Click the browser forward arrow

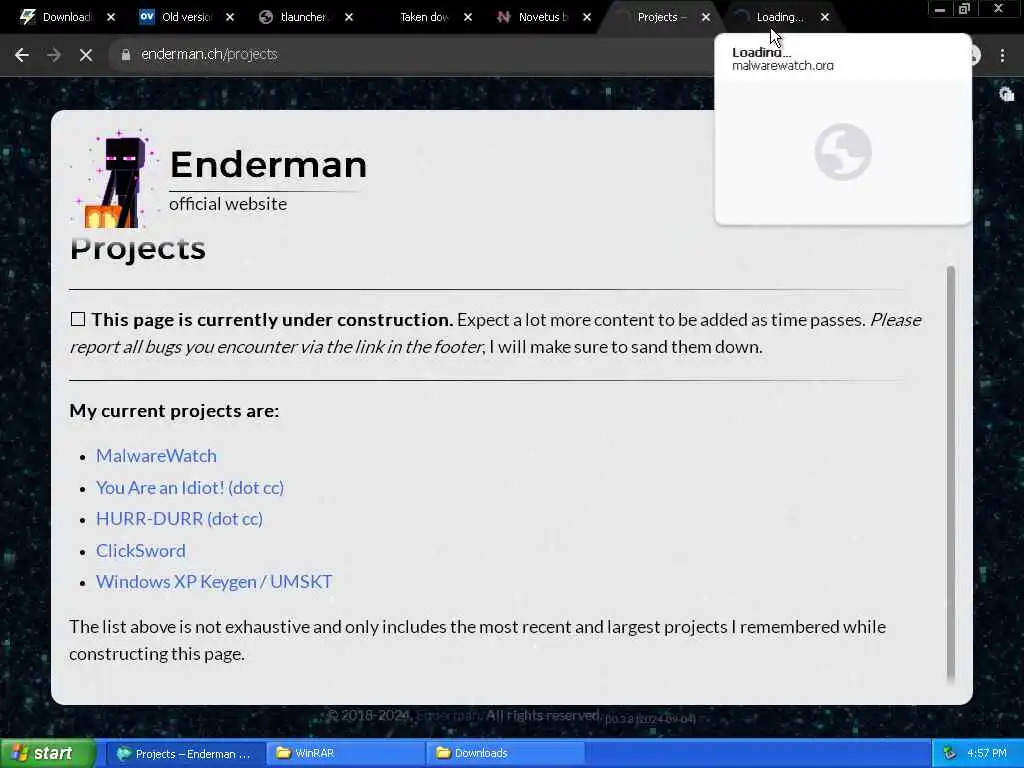54,55
